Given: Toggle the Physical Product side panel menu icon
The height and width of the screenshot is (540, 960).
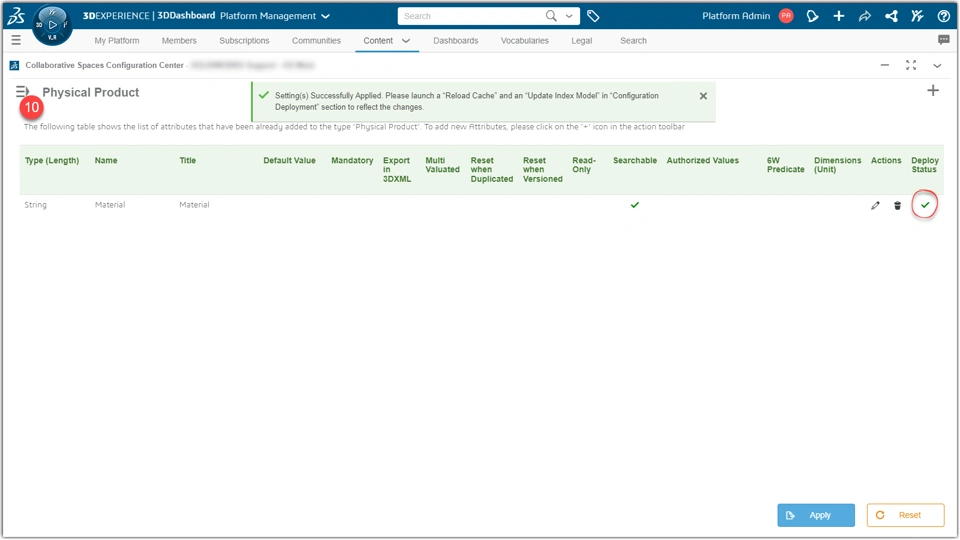Looking at the screenshot, I should [22, 92].
